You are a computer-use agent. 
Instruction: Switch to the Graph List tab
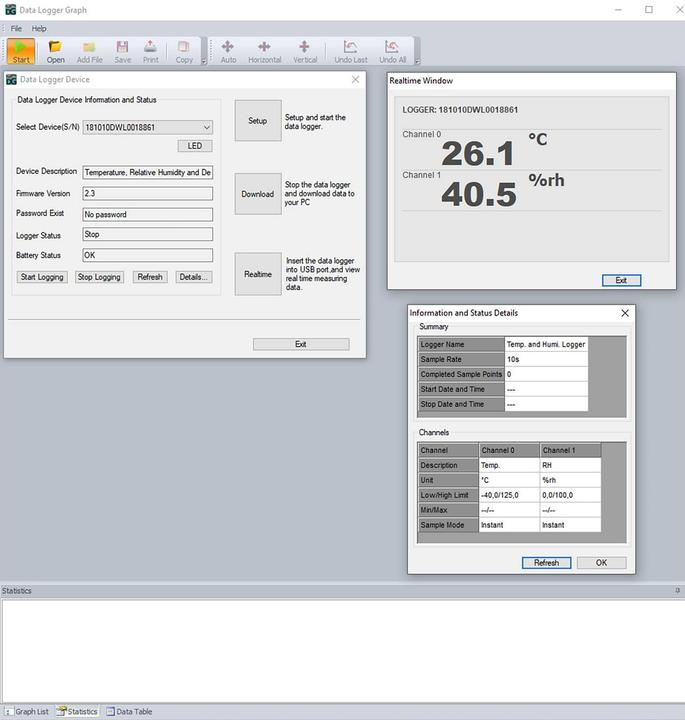pos(27,711)
